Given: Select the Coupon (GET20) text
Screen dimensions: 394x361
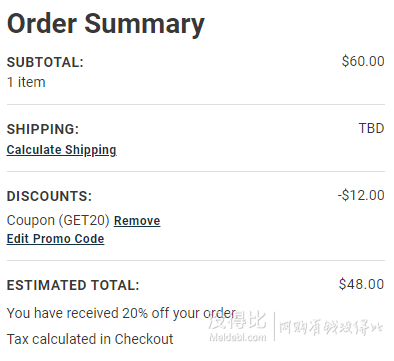Looking at the screenshot, I should [x=58, y=221].
